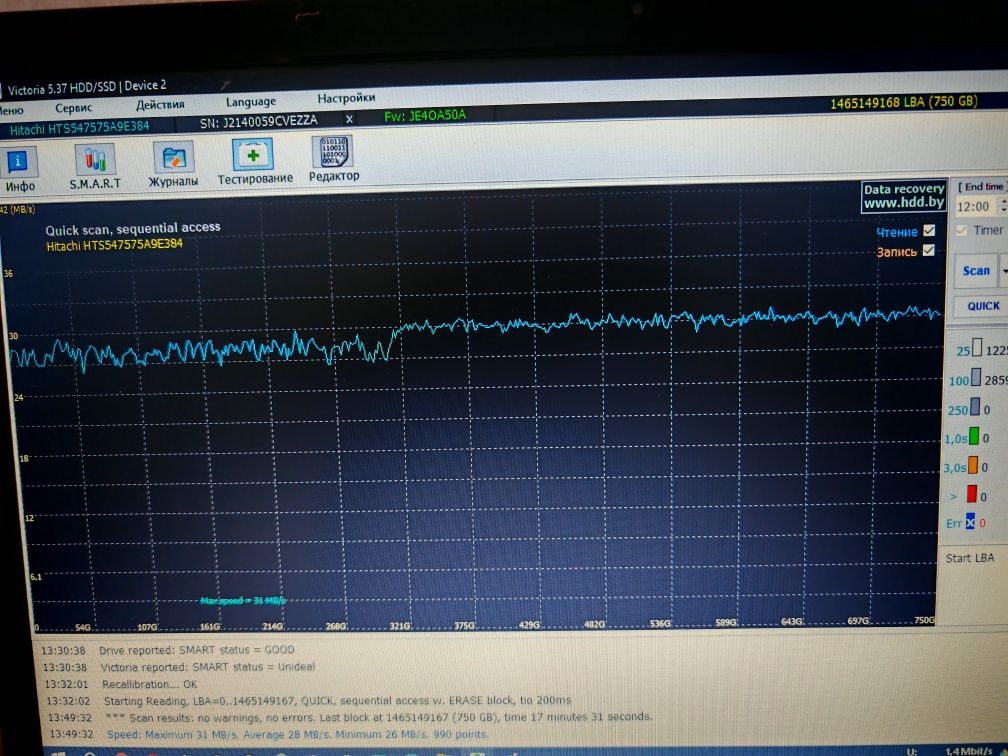This screenshot has height=756, width=1008.
Task: Click the blue Err X error indicator
Action: tap(970, 522)
